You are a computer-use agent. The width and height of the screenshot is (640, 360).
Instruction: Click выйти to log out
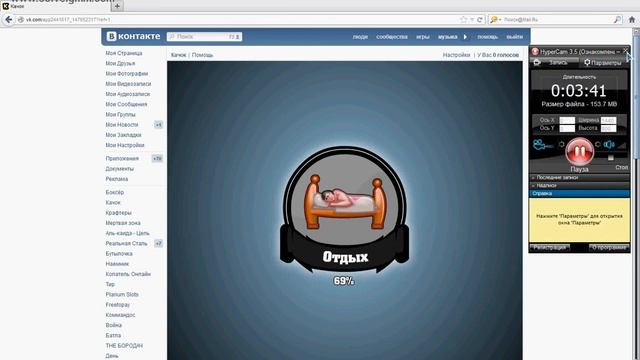coord(515,37)
